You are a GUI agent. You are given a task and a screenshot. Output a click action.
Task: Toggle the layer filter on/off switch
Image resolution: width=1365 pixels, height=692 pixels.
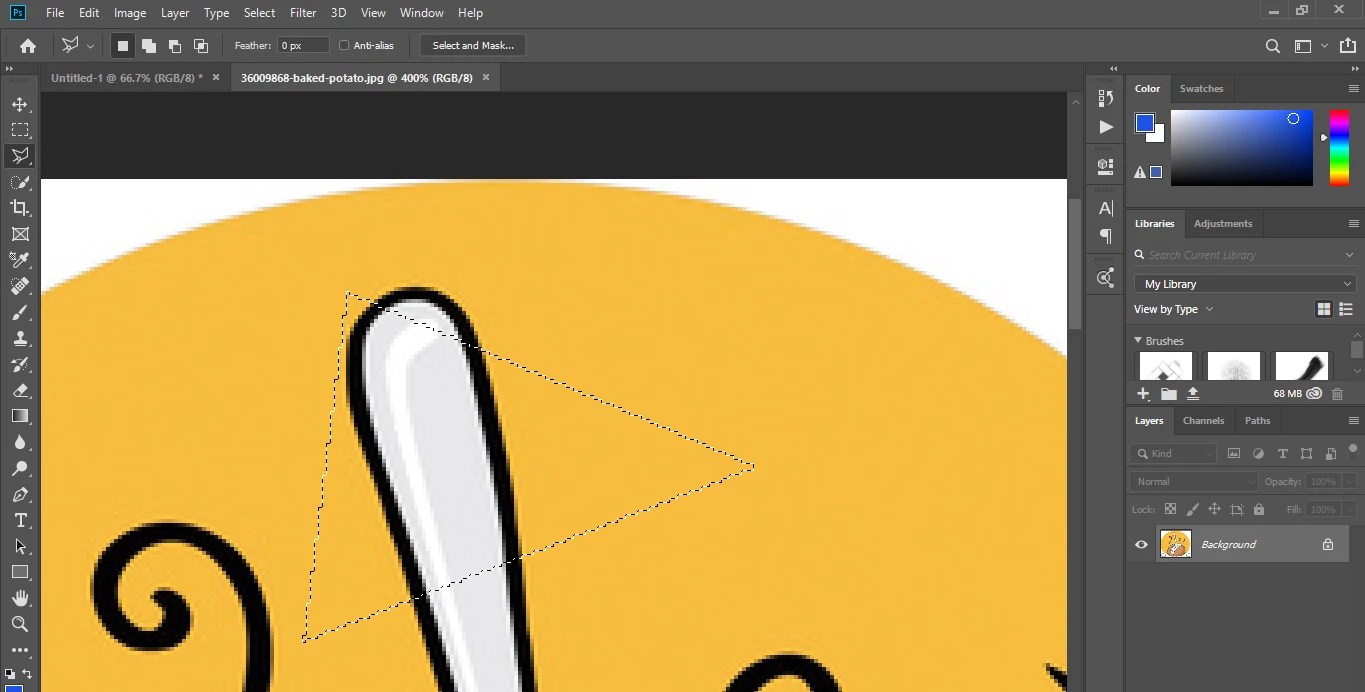(1353, 449)
